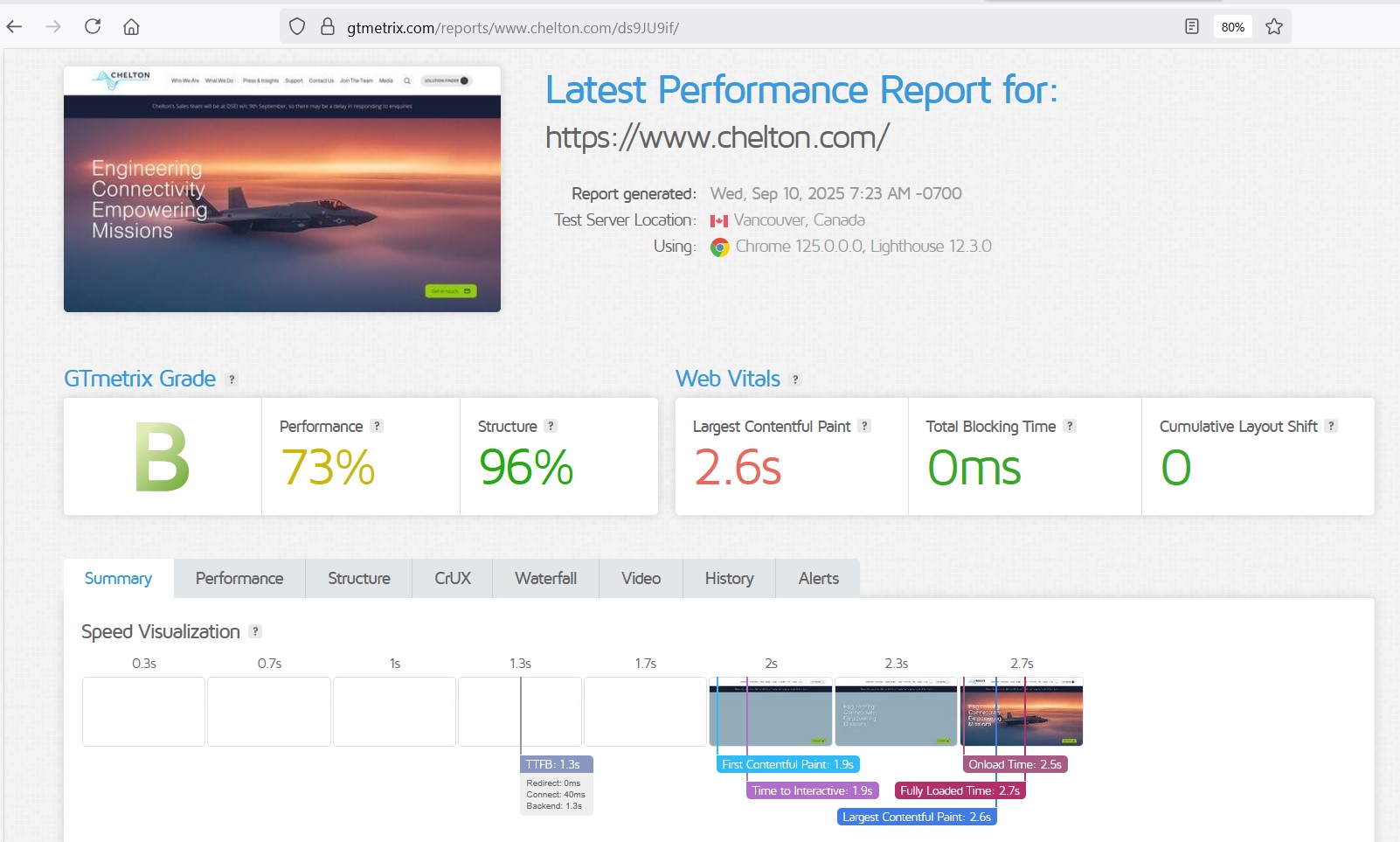Click the Connect: 40ms detail

pyautogui.click(x=556, y=795)
